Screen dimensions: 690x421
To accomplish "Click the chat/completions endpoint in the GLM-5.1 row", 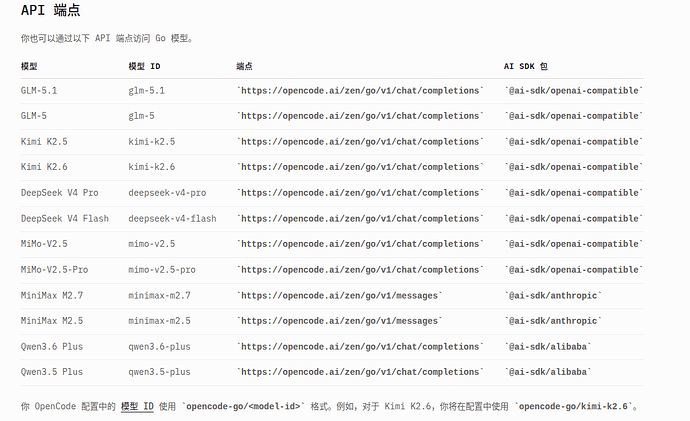I will [x=360, y=91].
